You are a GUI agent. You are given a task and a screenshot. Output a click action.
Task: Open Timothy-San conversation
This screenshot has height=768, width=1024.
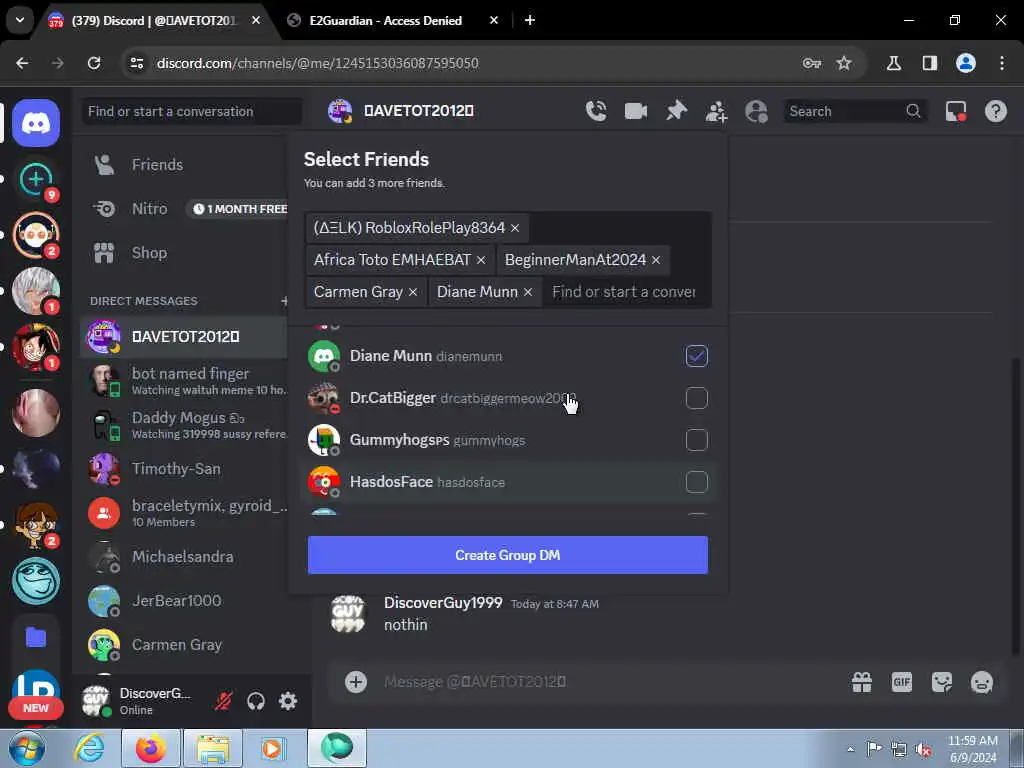(184, 469)
